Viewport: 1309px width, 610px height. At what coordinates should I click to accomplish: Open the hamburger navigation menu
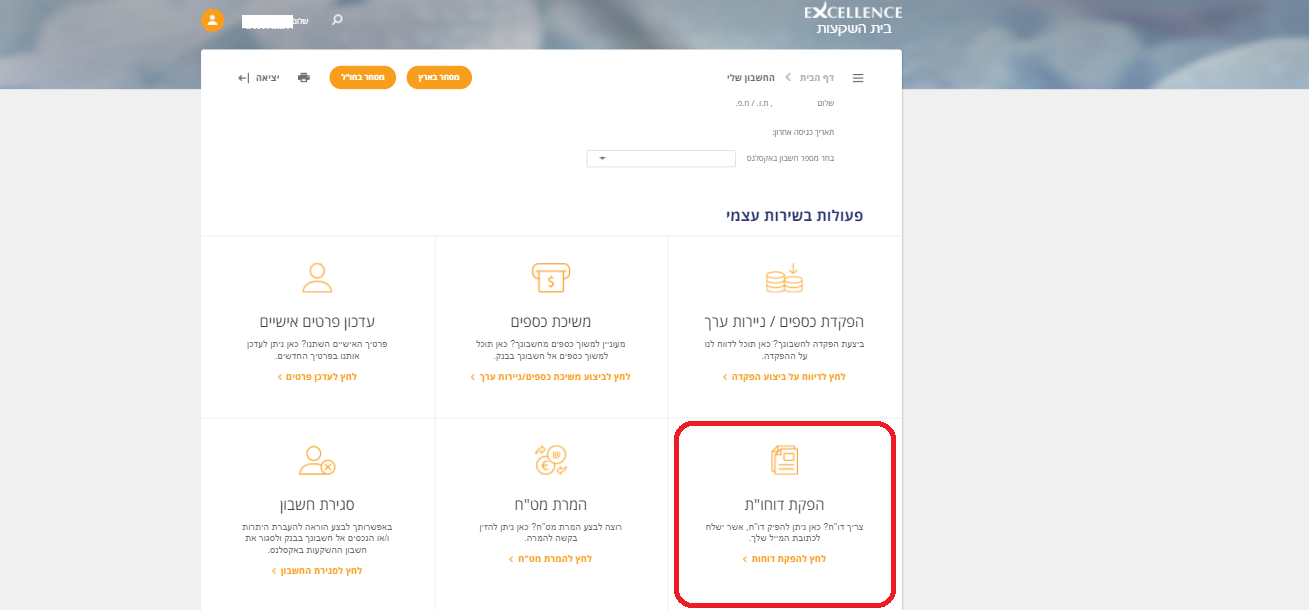[858, 77]
